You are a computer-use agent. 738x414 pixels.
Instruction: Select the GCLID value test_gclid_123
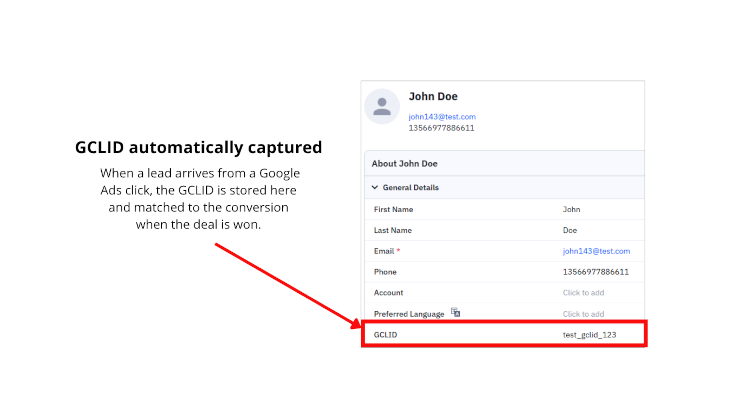[589, 334]
